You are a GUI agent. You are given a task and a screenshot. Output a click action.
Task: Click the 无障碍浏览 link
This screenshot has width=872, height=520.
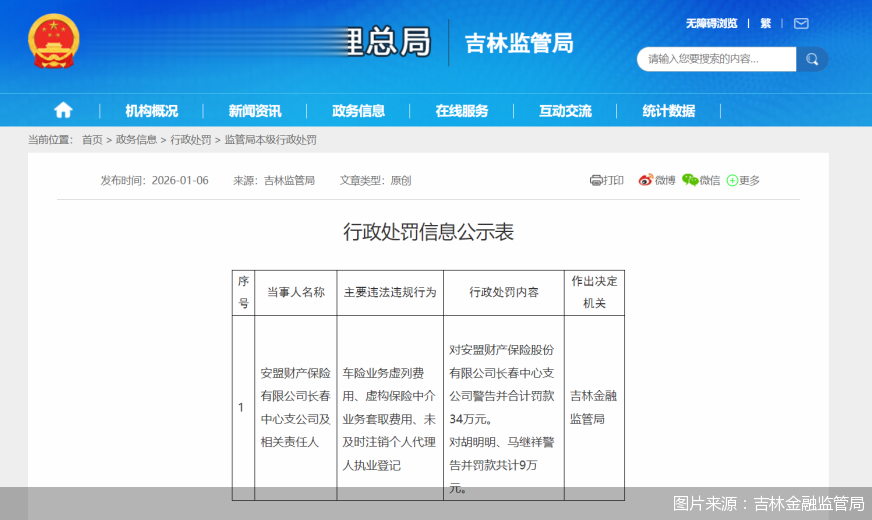[x=711, y=23]
